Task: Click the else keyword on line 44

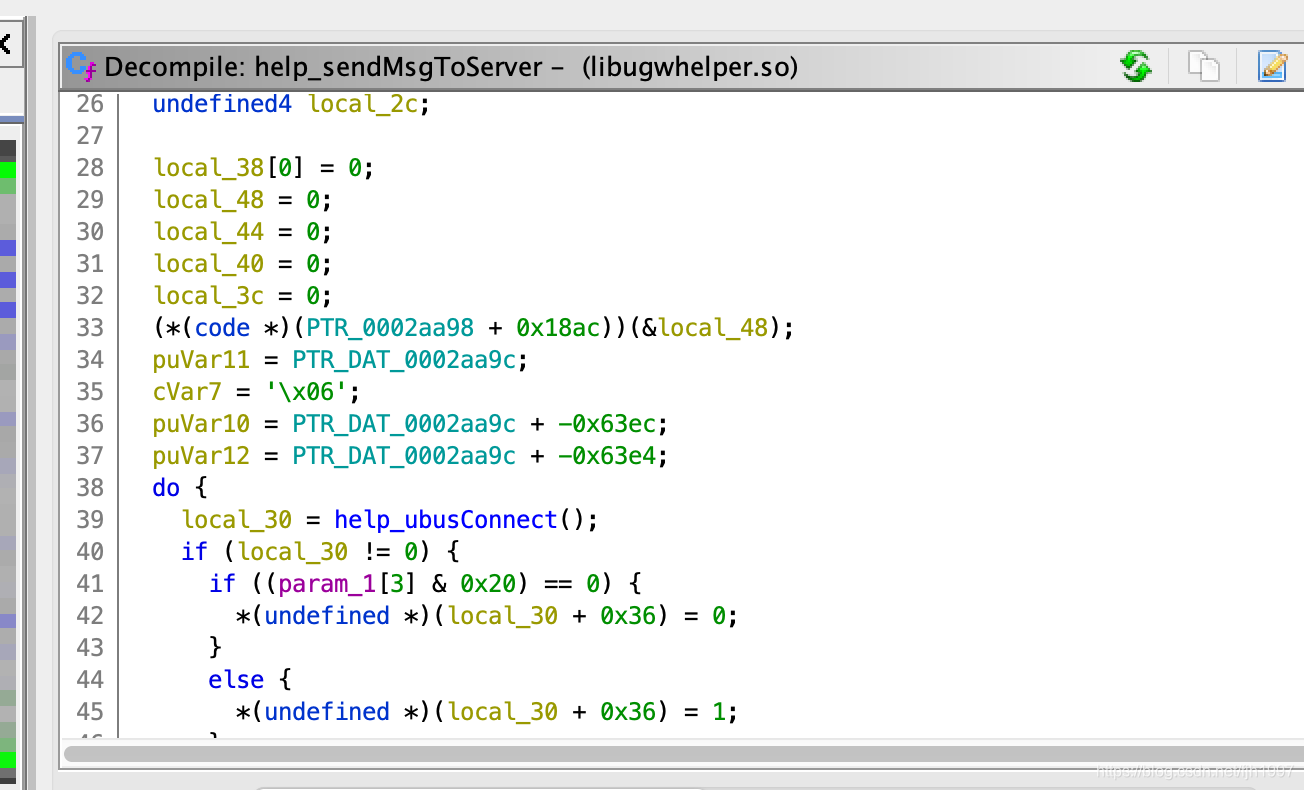Action: pyautogui.click(x=236, y=680)
